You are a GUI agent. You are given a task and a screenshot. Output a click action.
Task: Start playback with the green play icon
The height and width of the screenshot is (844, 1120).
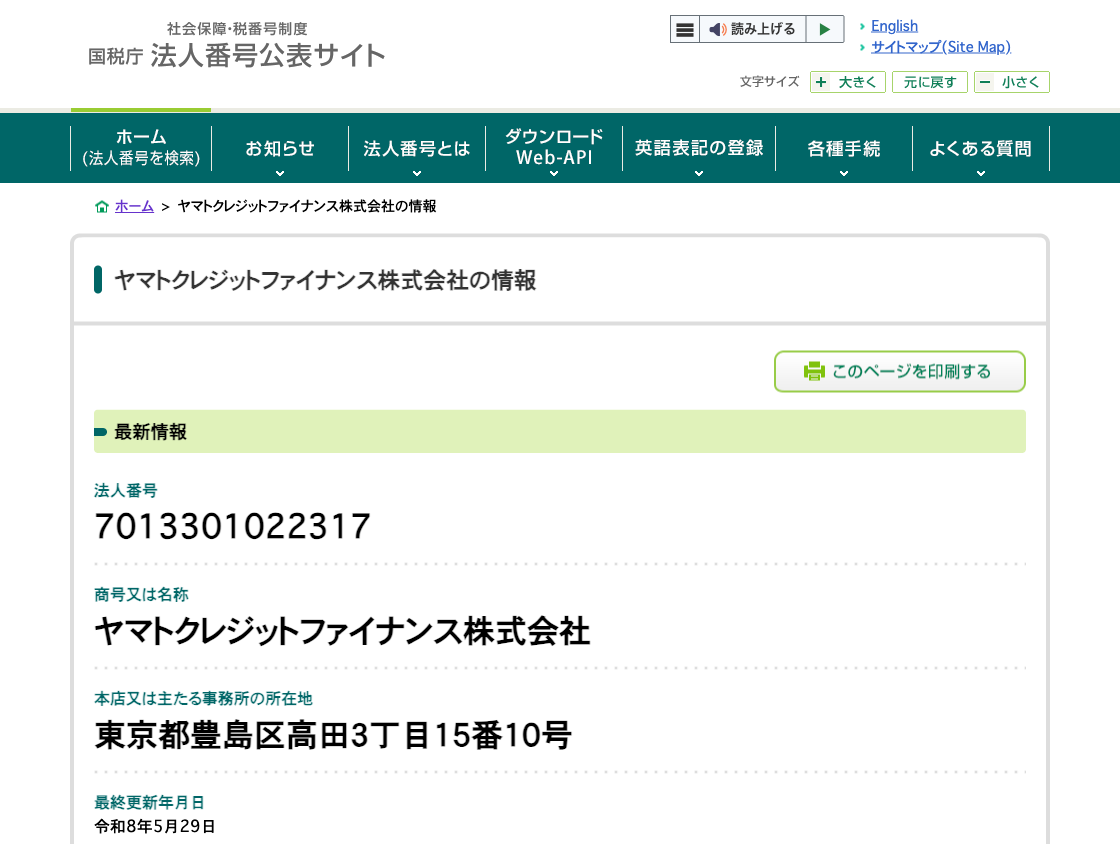pos(825,29)
